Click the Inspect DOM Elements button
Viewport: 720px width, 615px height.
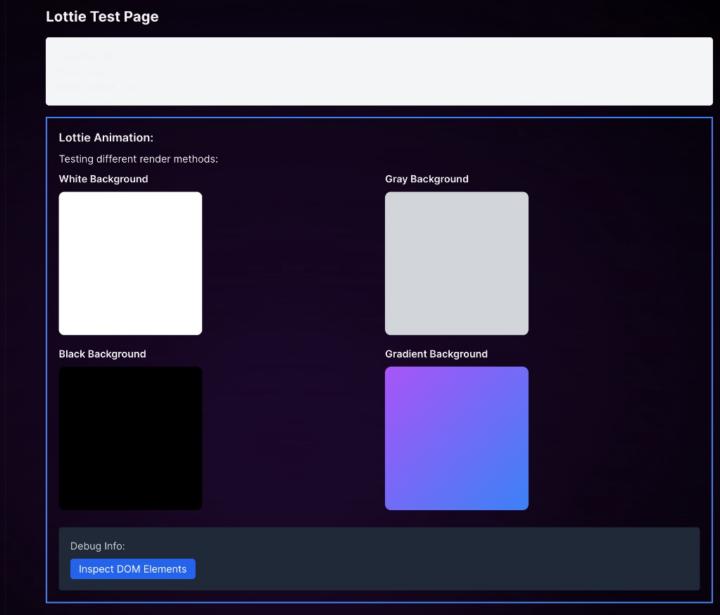(x=132, y=569)
